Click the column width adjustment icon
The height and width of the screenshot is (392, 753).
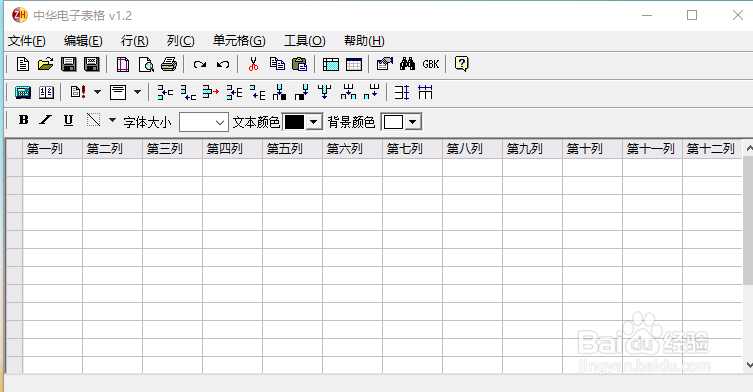pyautogui.click(x=425, y=92)
